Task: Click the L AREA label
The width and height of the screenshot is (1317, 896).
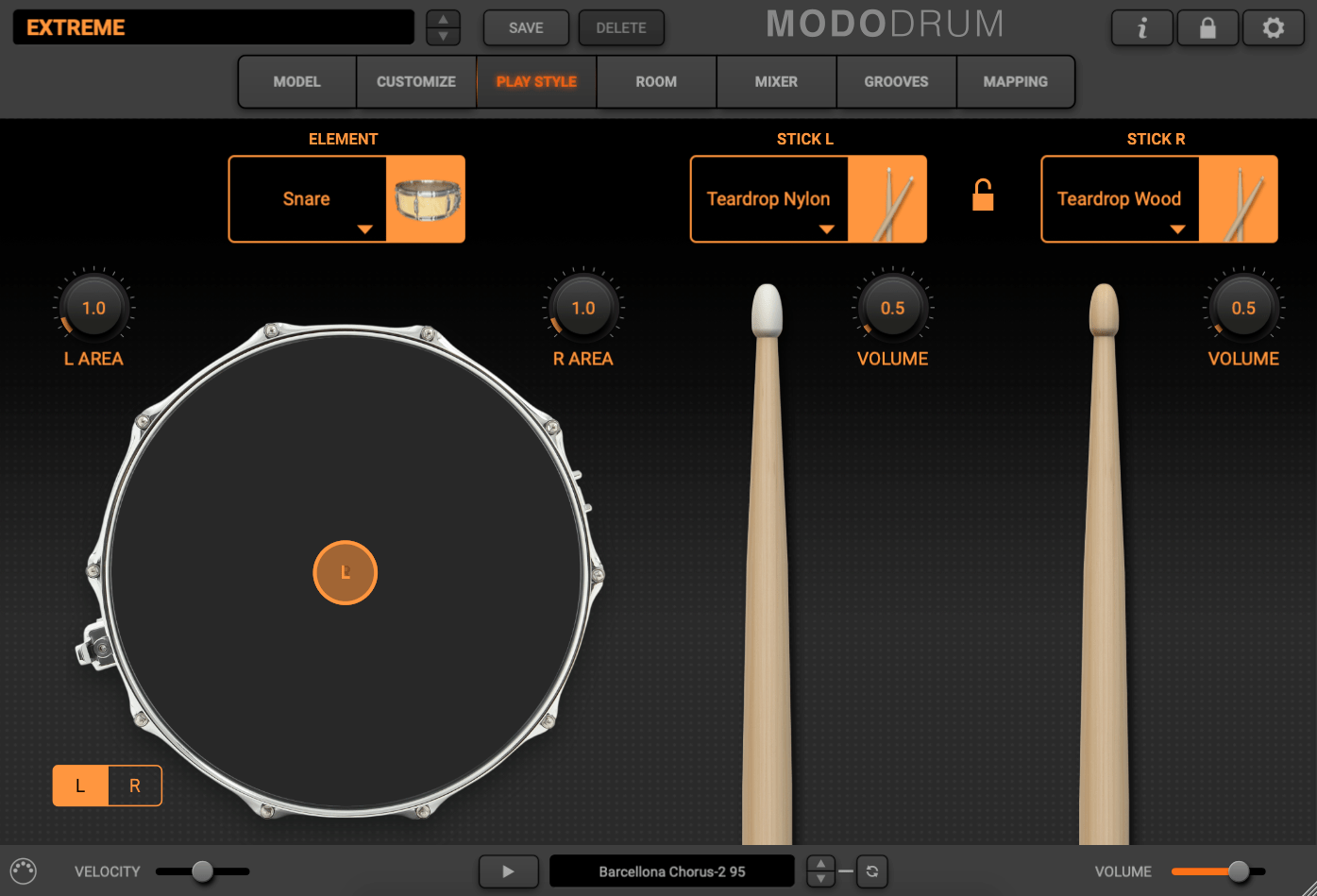Action: (93, 359)
